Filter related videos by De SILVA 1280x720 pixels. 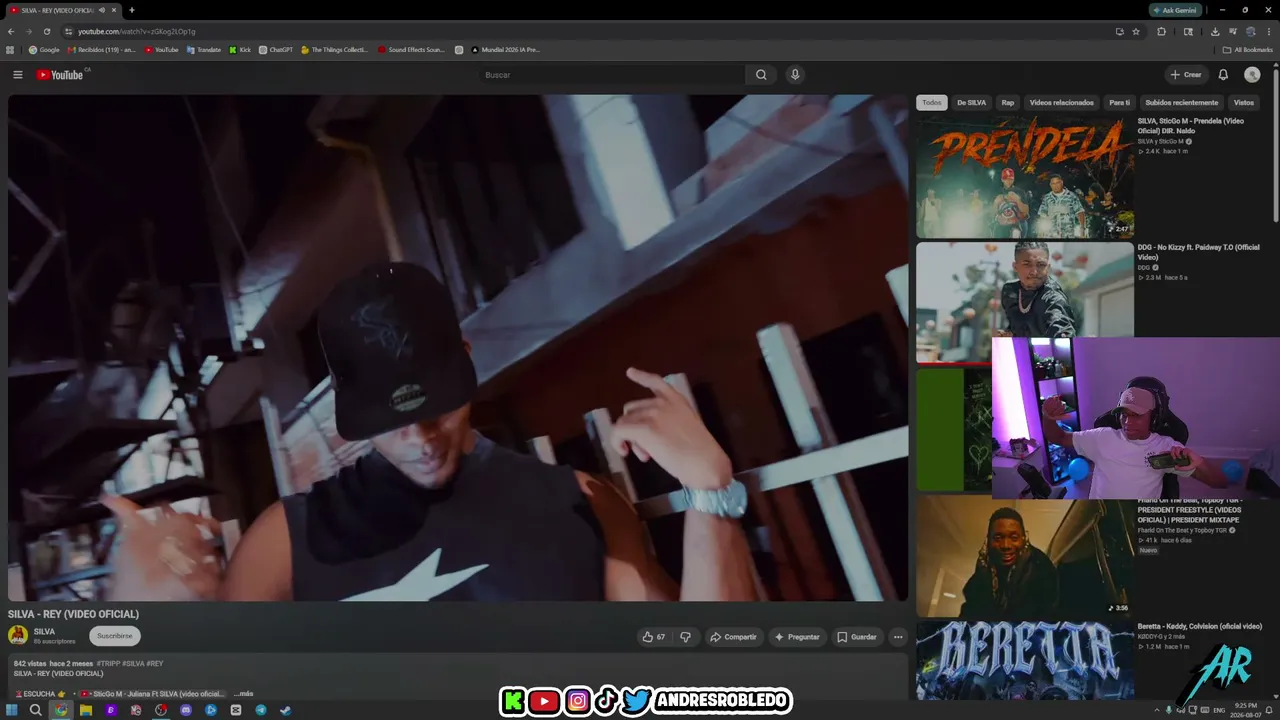[x=971, y=102]
